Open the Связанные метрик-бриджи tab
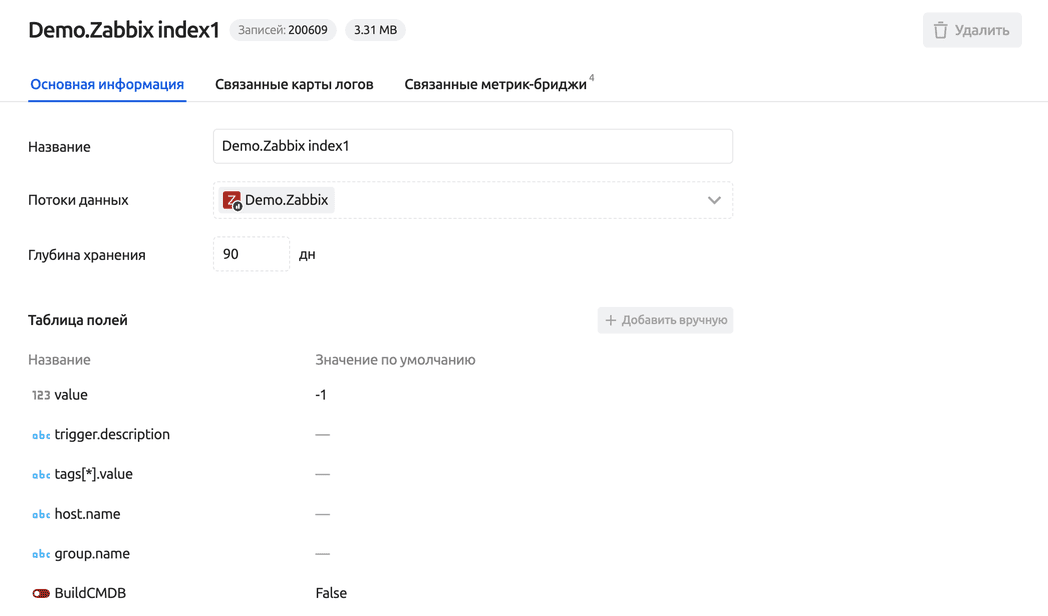The width and height of the screenshot is (1048, 616). [x=495, y=84]
